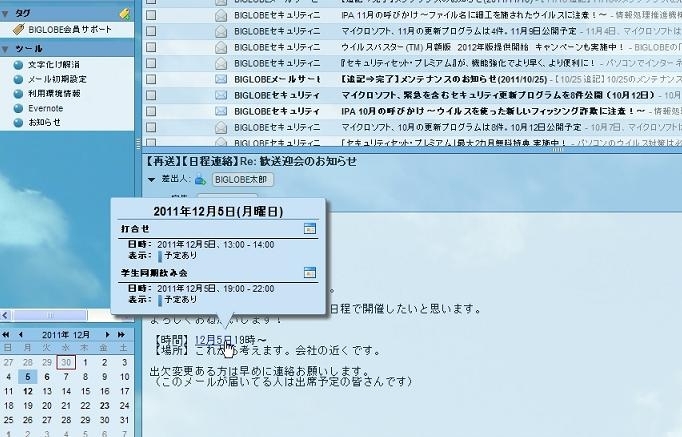Screen dimensions: 682x437
Task: Click envelope icon of 機能強化でより早く mail
Action: (x=221, y=63)
